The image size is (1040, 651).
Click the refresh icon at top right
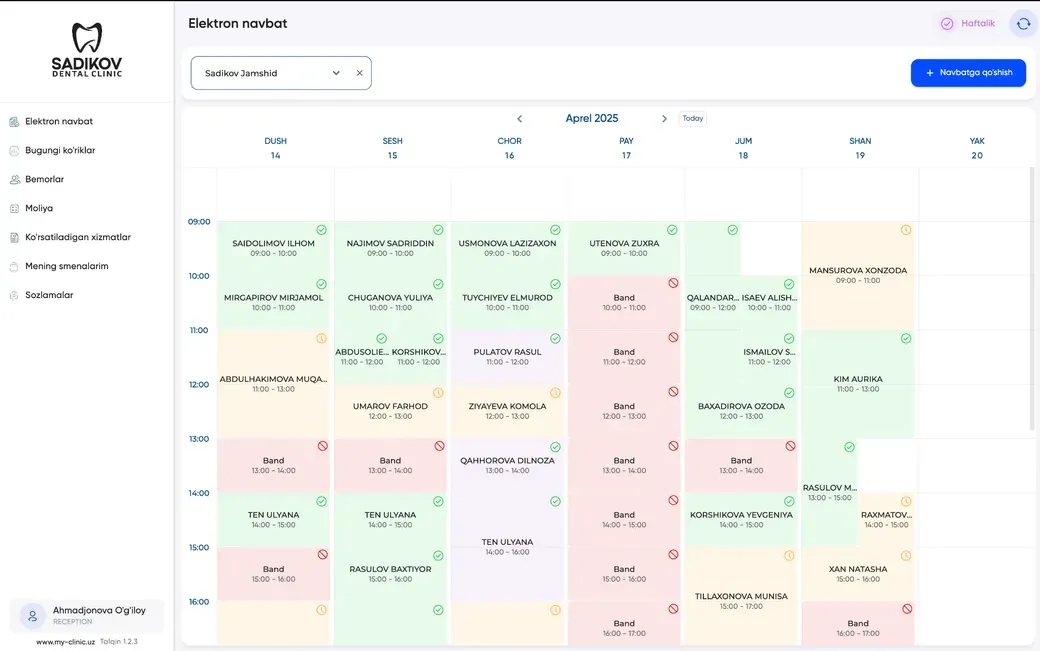(x=1023, y=24)
